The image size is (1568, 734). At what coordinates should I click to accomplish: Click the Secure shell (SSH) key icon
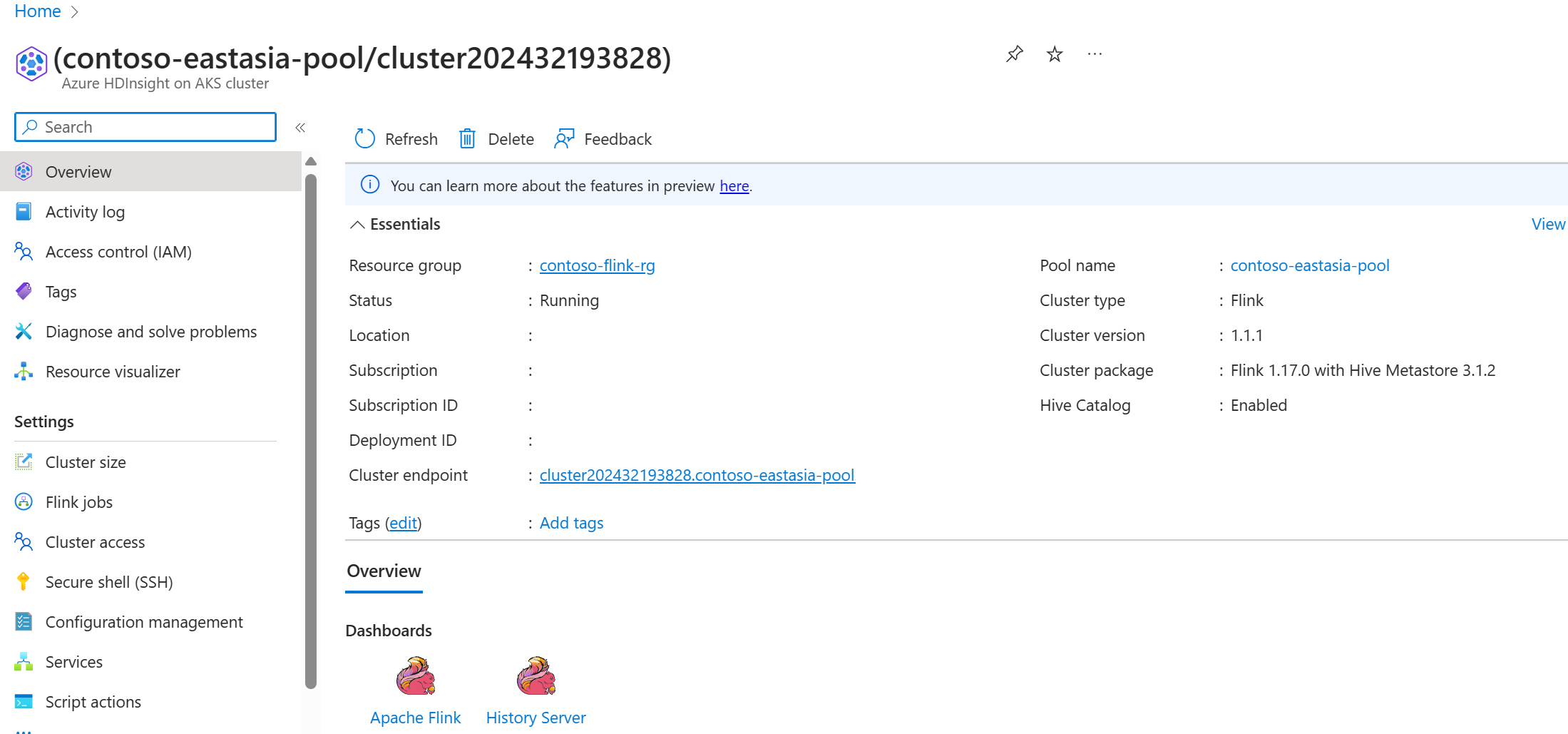24,581
